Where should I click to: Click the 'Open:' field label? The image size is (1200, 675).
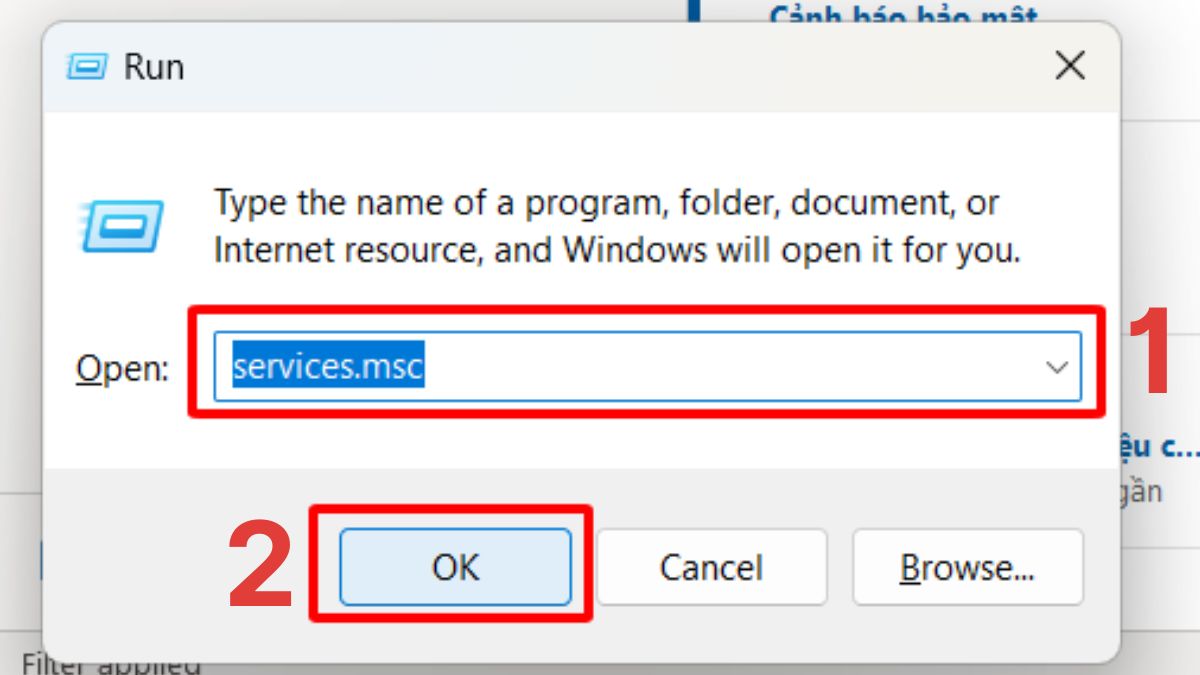point(122,369)
